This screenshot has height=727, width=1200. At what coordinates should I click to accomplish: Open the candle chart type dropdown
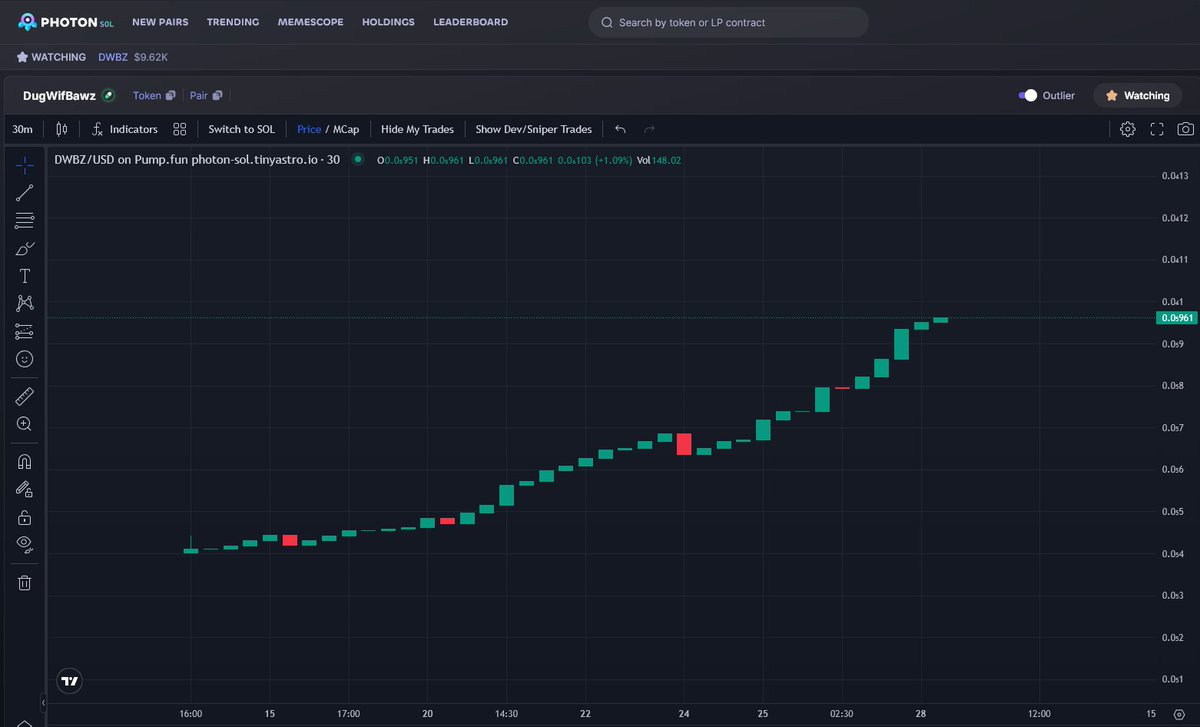tap(62, 129)
